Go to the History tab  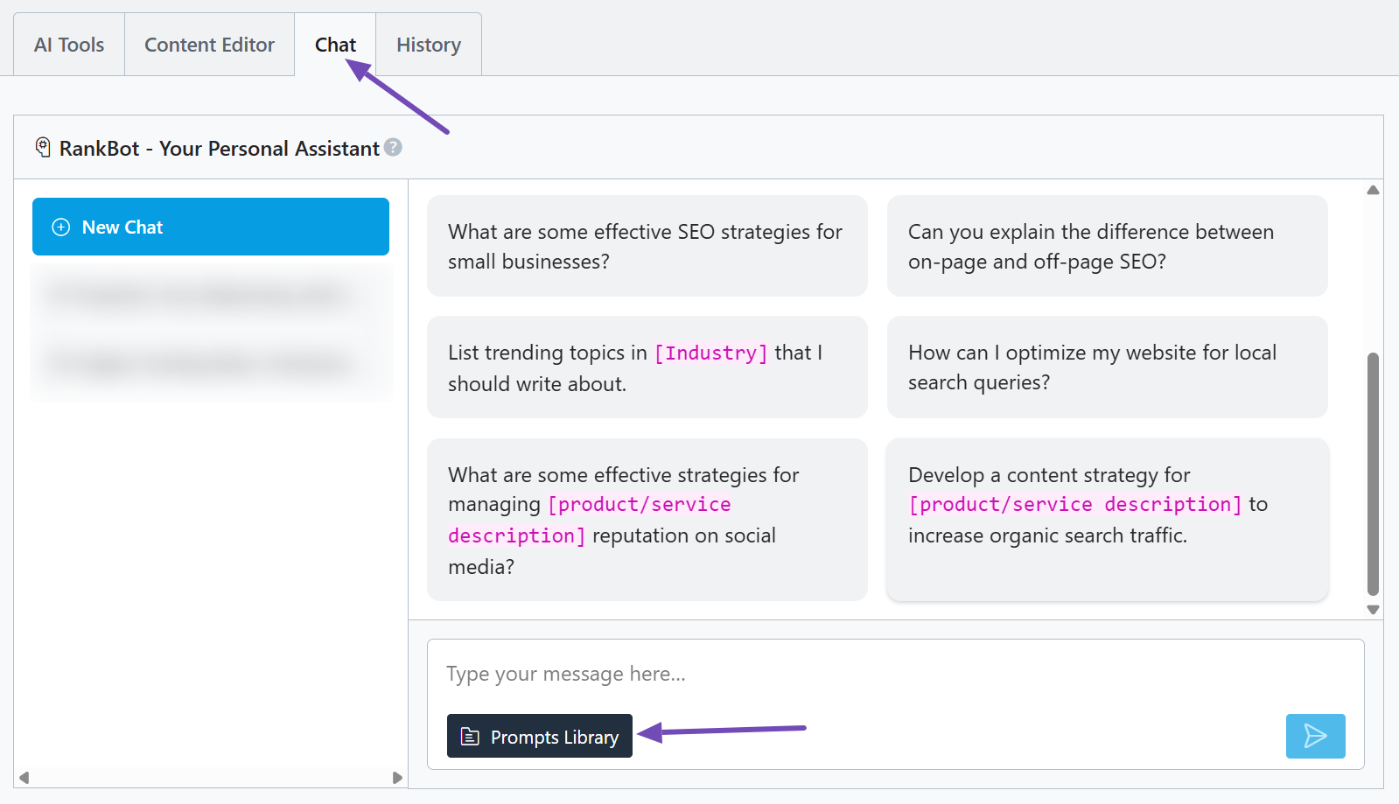(428, 45)
